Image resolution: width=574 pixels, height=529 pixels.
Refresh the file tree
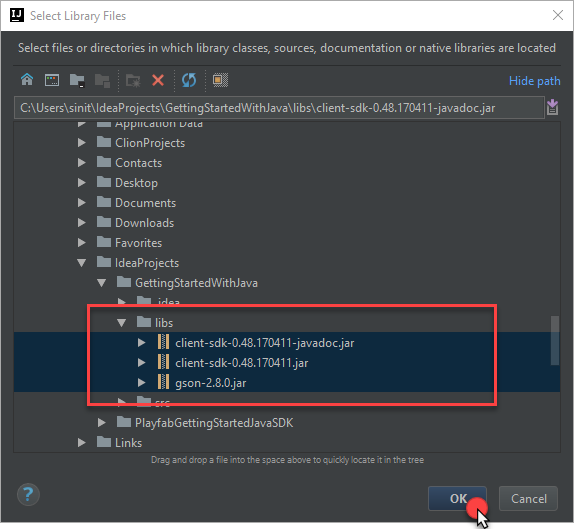pyautogui.click(x=189, y=80)
